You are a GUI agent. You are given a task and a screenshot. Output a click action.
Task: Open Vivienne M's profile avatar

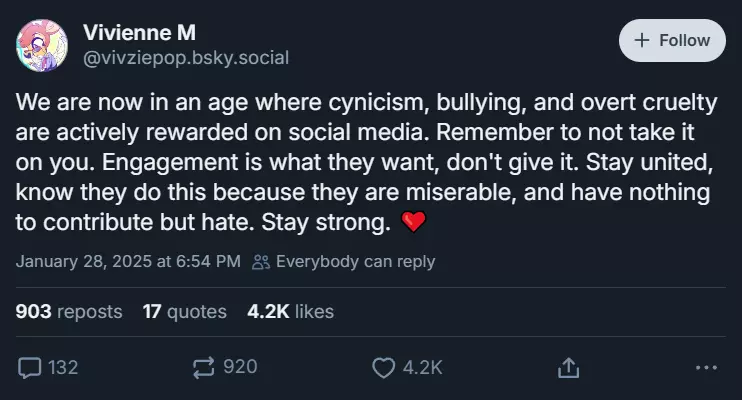click(x=42, y=45)
